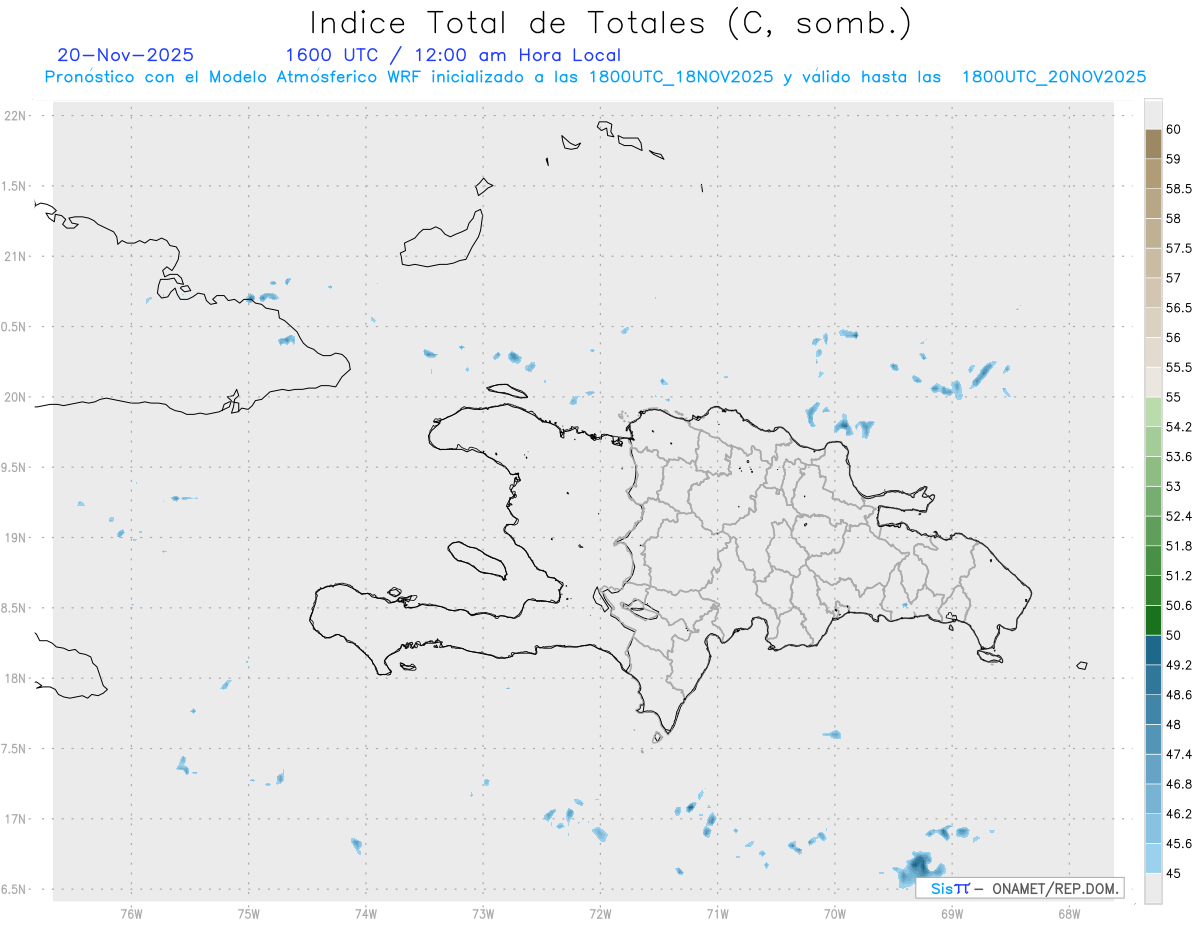The width and height of the screenshot is (1200, 927).
Task: Click the colorbar value "50.6"
Action: (x=1178, y=605)
